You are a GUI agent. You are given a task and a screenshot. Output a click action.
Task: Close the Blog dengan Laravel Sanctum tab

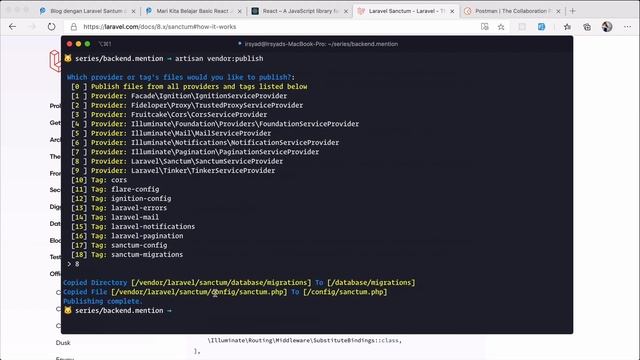(133, 11)
